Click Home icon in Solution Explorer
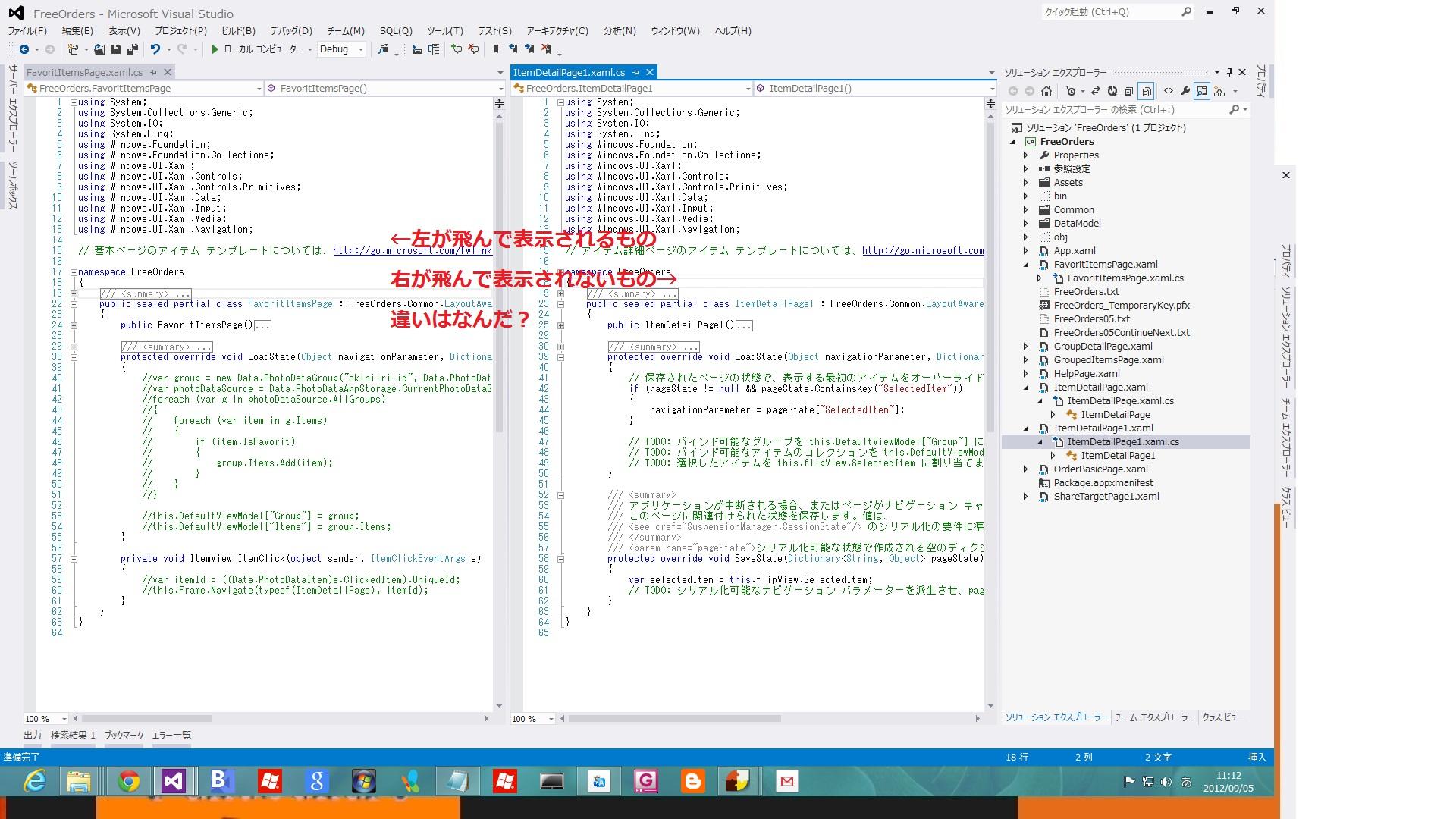1456x819 pixels. pyautogui.click(x=1046, y=91)
